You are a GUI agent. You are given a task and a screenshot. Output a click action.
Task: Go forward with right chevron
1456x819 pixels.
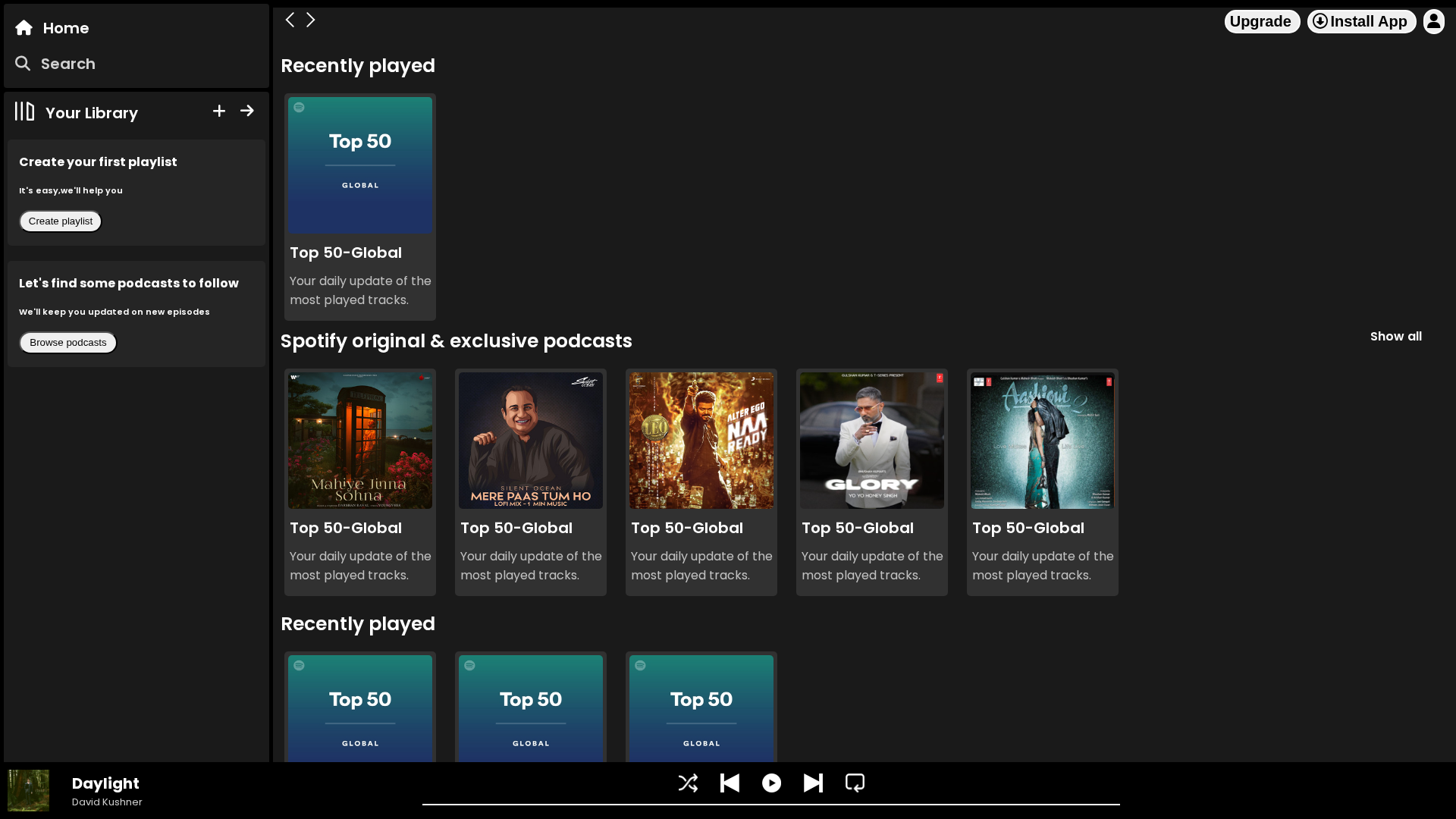(x=310, y=20)
